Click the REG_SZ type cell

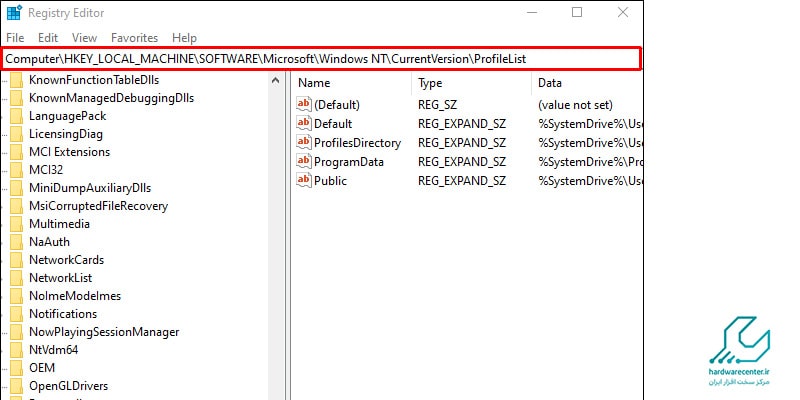pos(437,105)
